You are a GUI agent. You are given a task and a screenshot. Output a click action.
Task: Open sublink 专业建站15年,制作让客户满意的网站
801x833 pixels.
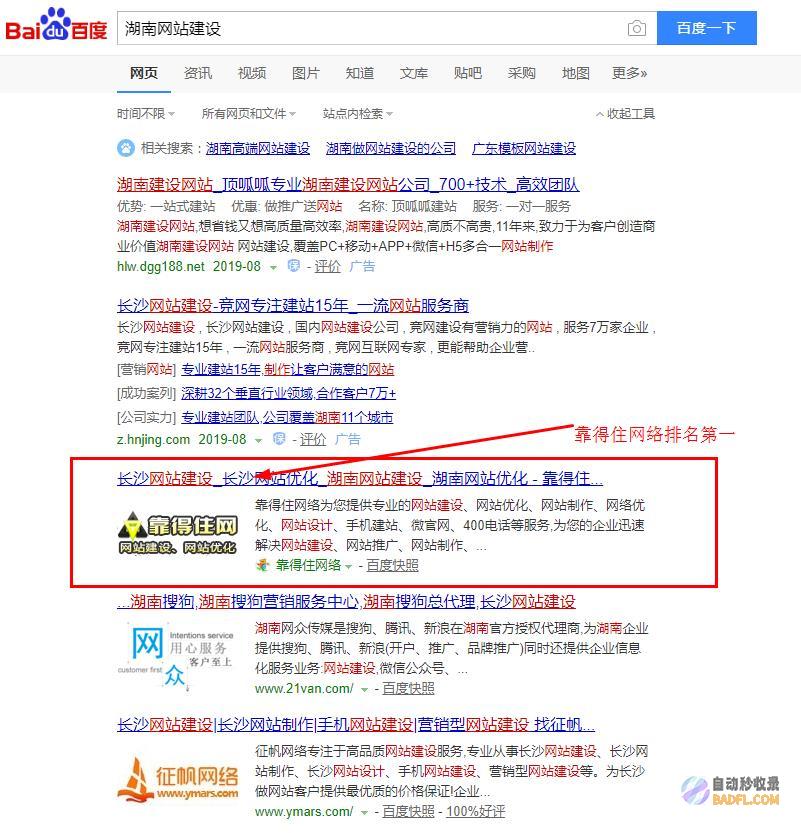pos(287,369)
